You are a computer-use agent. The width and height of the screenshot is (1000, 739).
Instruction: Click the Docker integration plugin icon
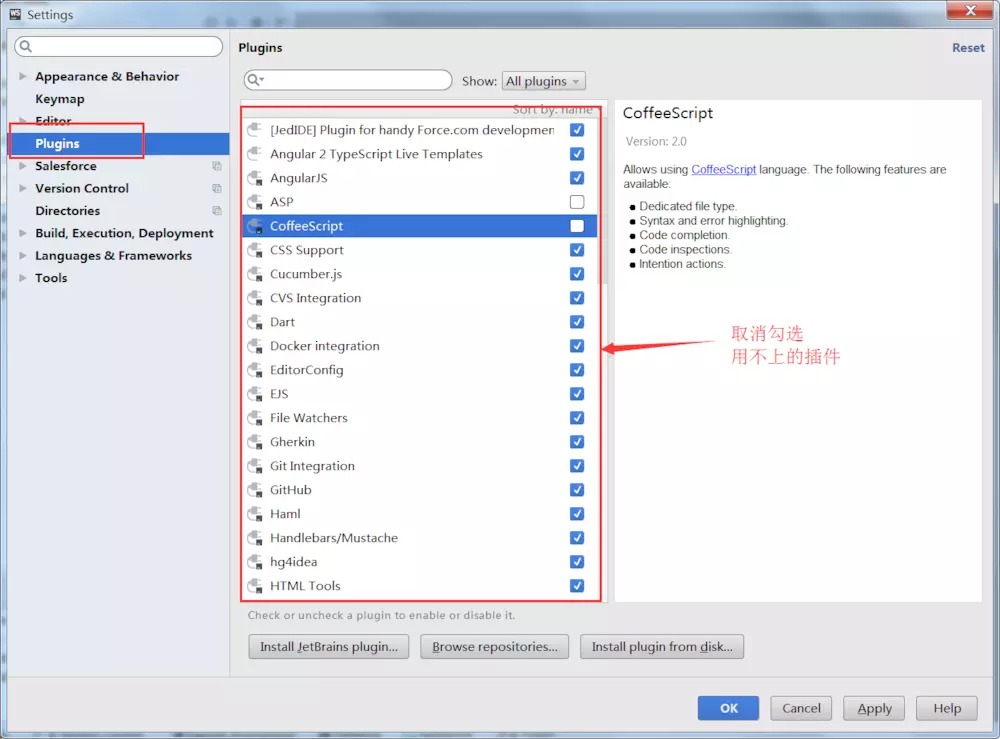click(x=255, y=346)
